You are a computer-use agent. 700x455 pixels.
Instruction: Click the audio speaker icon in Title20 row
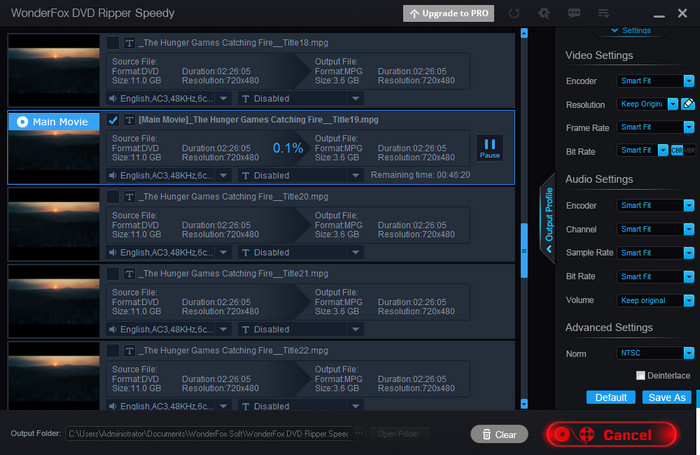[x=113, y=252]
